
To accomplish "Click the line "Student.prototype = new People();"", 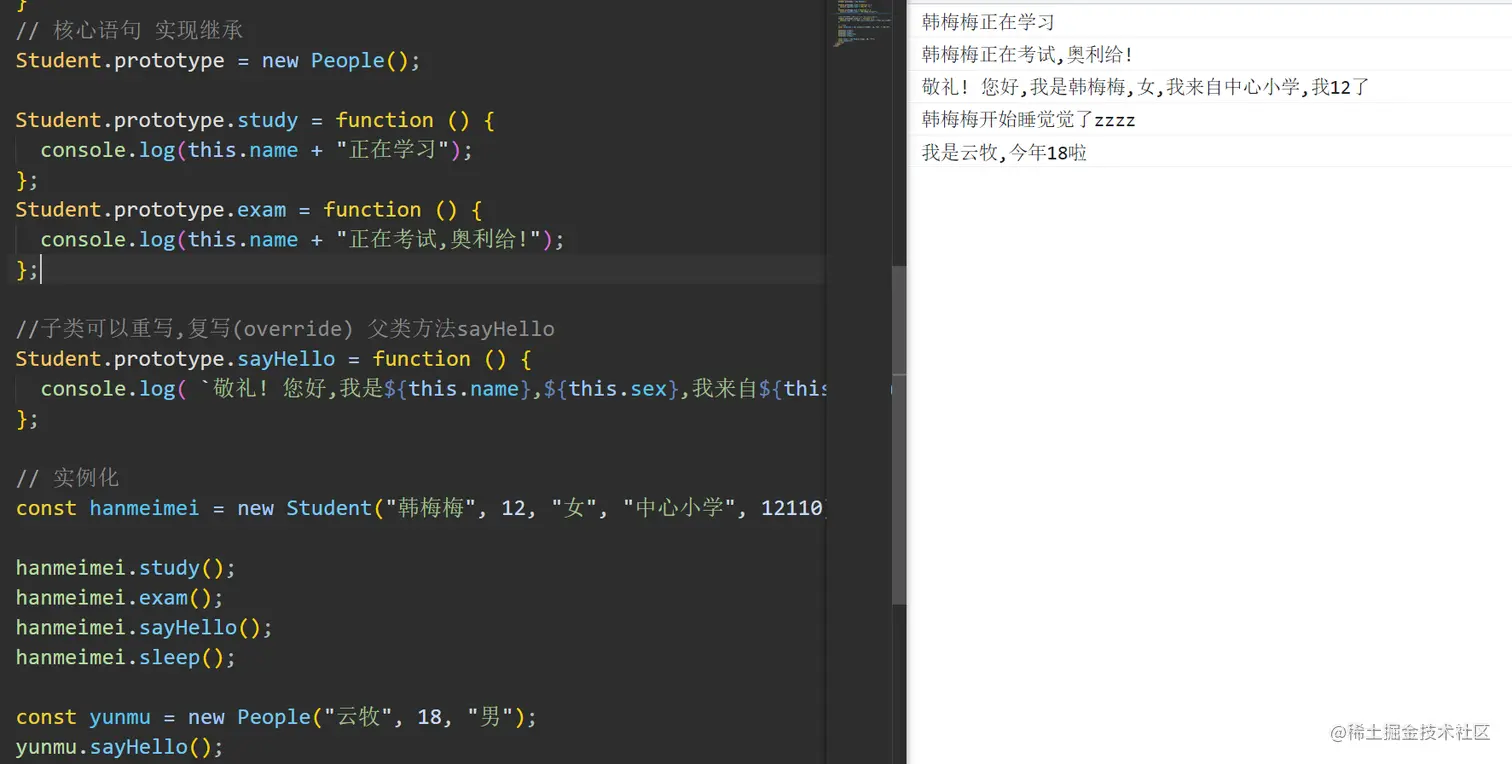I will coord(218,60).
